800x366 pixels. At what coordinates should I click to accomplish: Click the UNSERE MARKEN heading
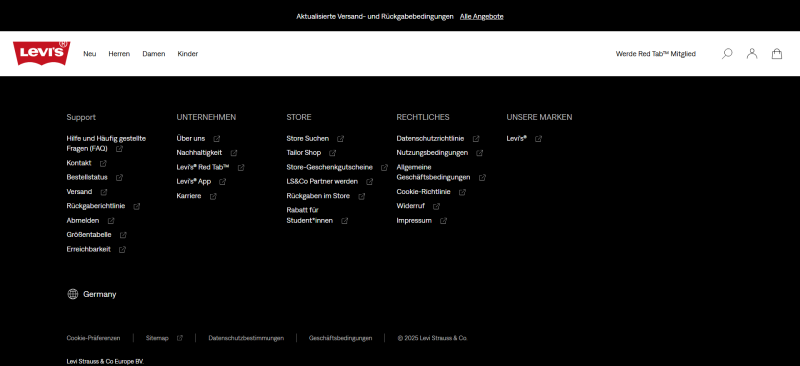pyautogui.click(x=539, y=117)
